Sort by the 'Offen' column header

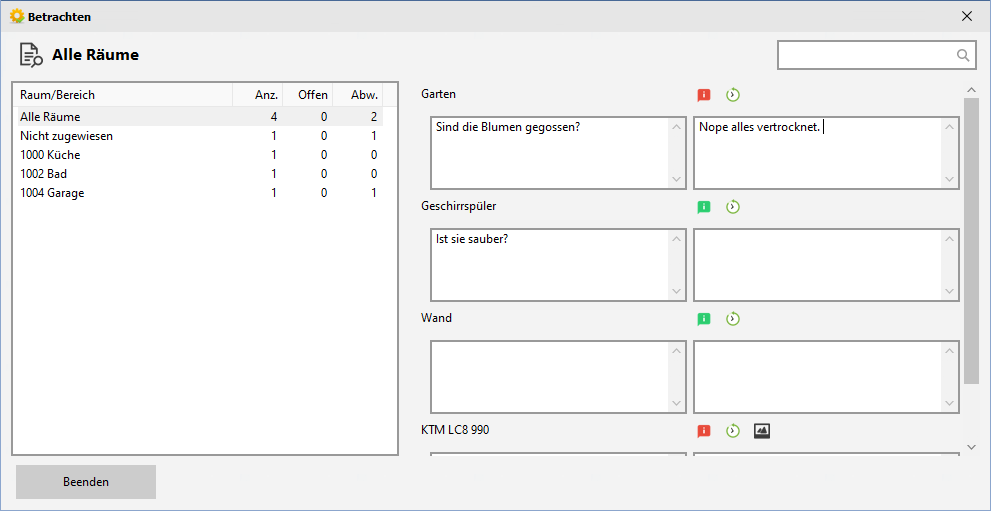tap(310, 95)
